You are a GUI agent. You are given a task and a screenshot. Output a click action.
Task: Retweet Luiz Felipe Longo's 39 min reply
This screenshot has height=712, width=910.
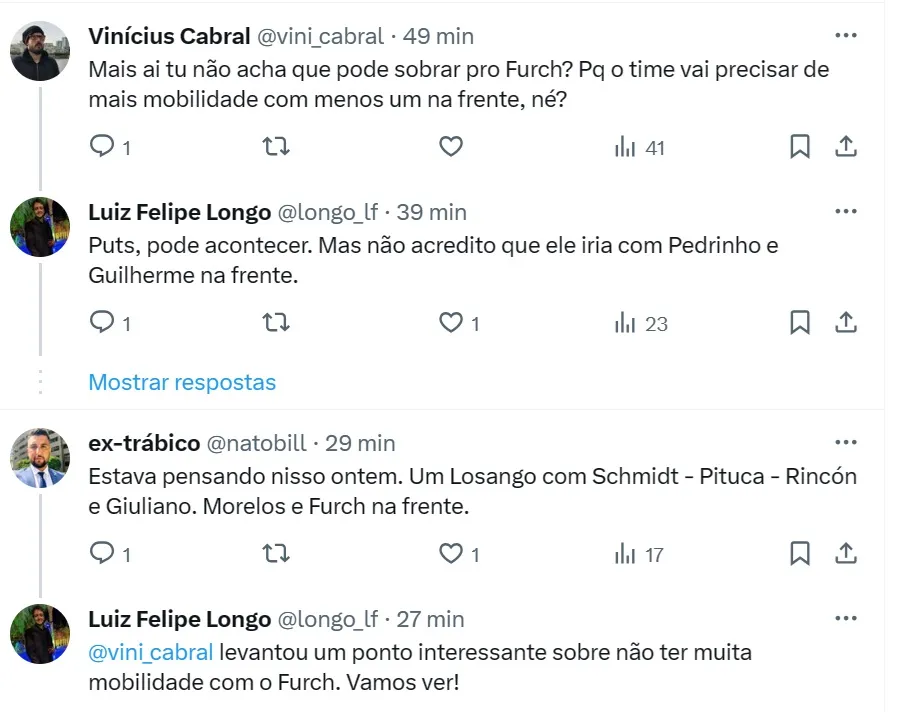275,323
